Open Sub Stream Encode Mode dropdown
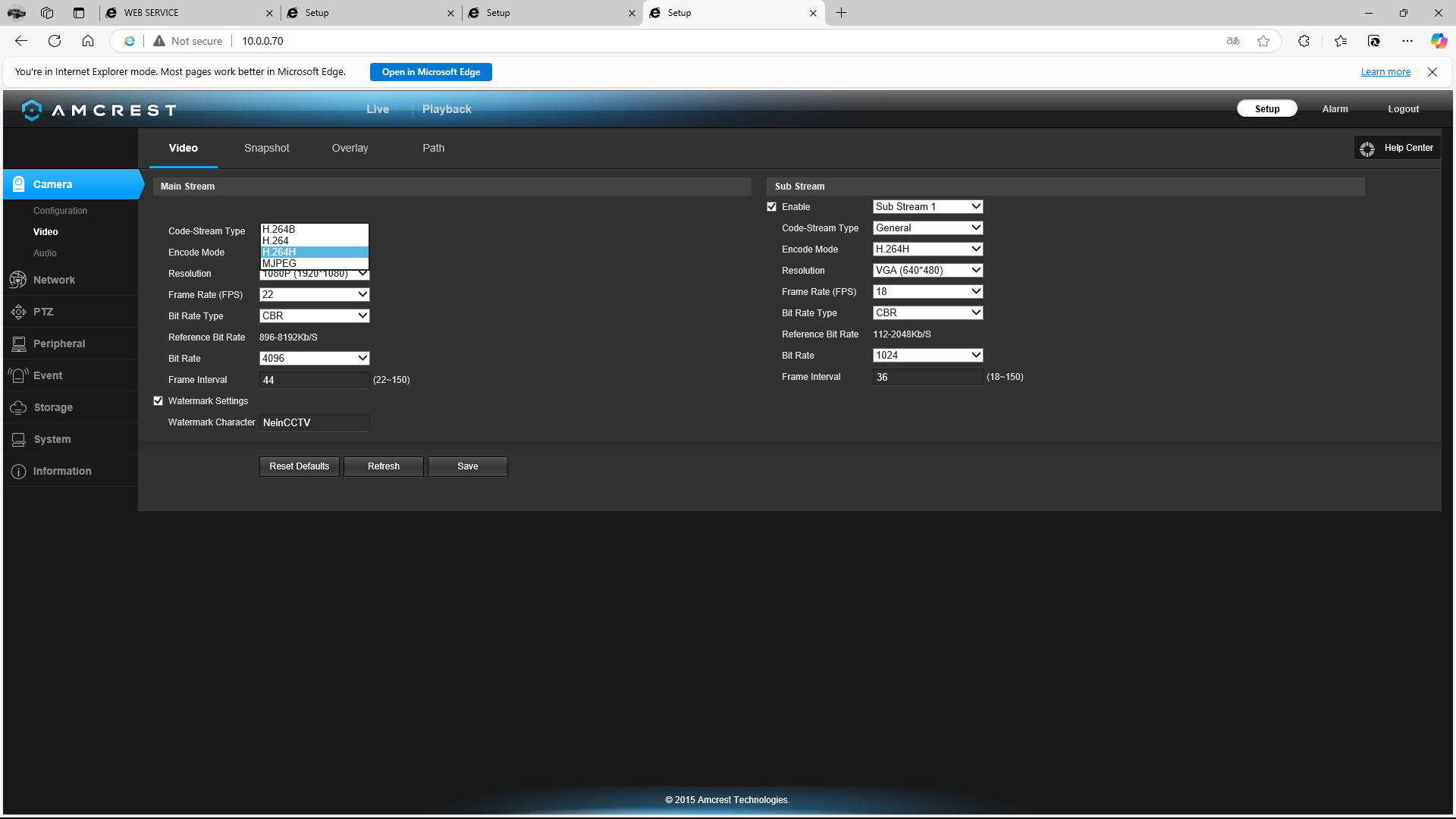 pyautogui.click(x=927, y=249)
